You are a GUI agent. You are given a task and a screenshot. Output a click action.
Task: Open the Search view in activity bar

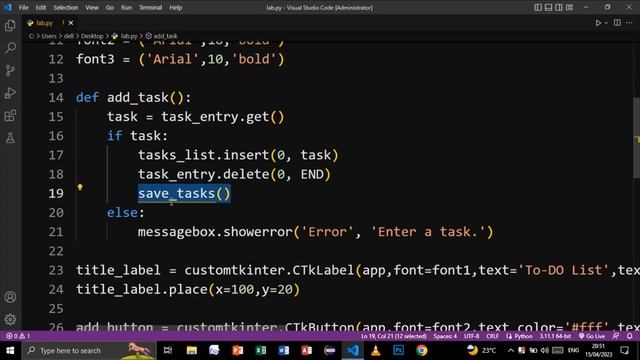tap(10, 48)
